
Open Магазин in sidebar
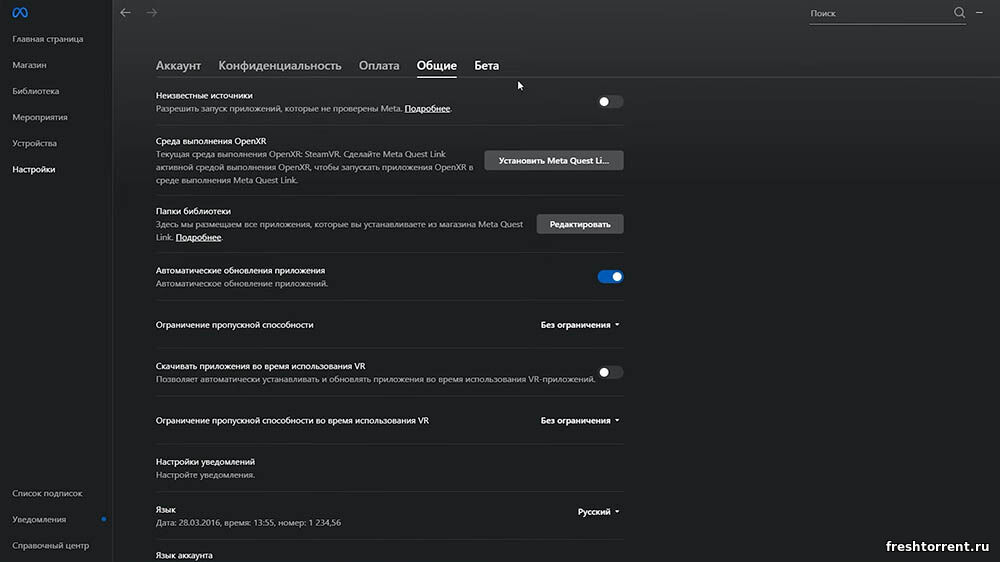tap(29, 65)
